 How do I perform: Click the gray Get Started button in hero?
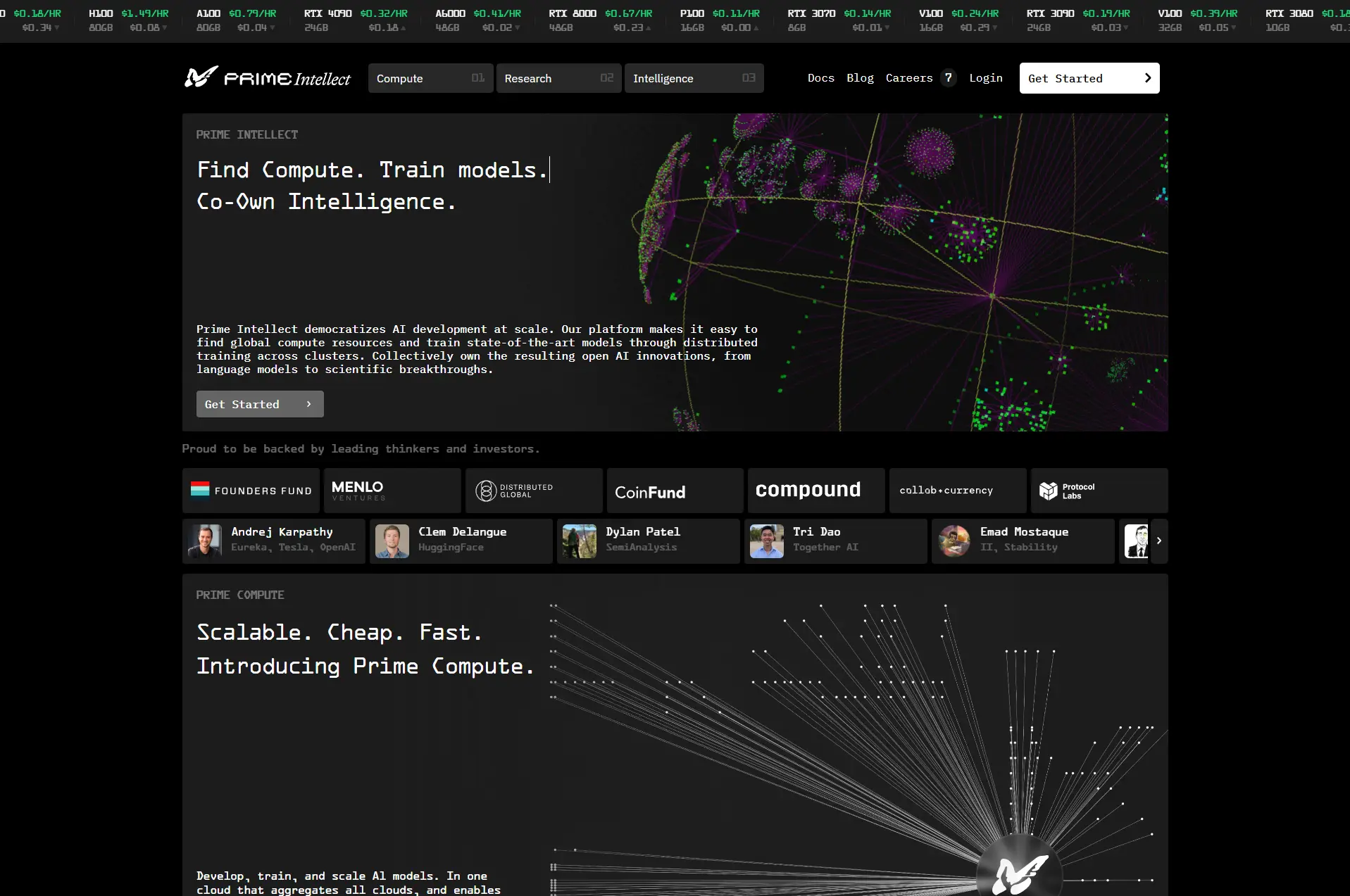pos(260,404)
